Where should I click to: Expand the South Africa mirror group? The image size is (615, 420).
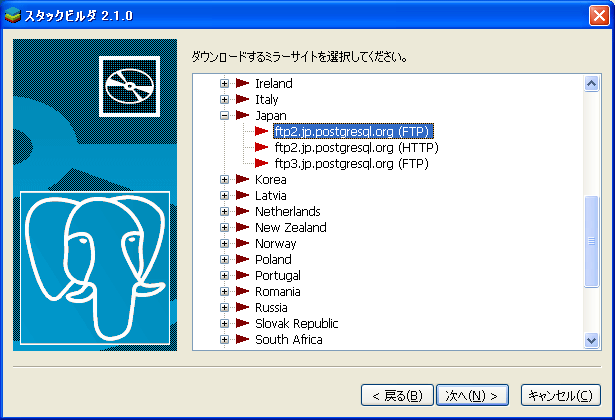[224, 339]
